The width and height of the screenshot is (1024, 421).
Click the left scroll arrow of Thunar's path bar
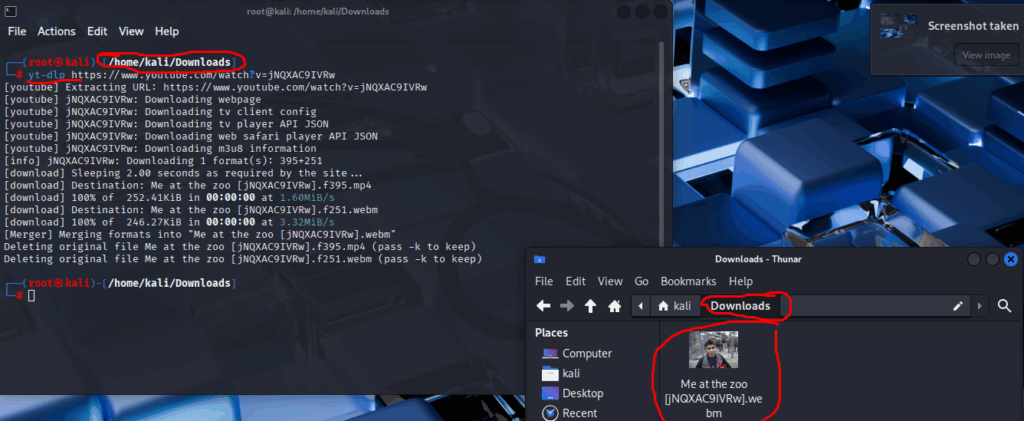tap(641, 305)
